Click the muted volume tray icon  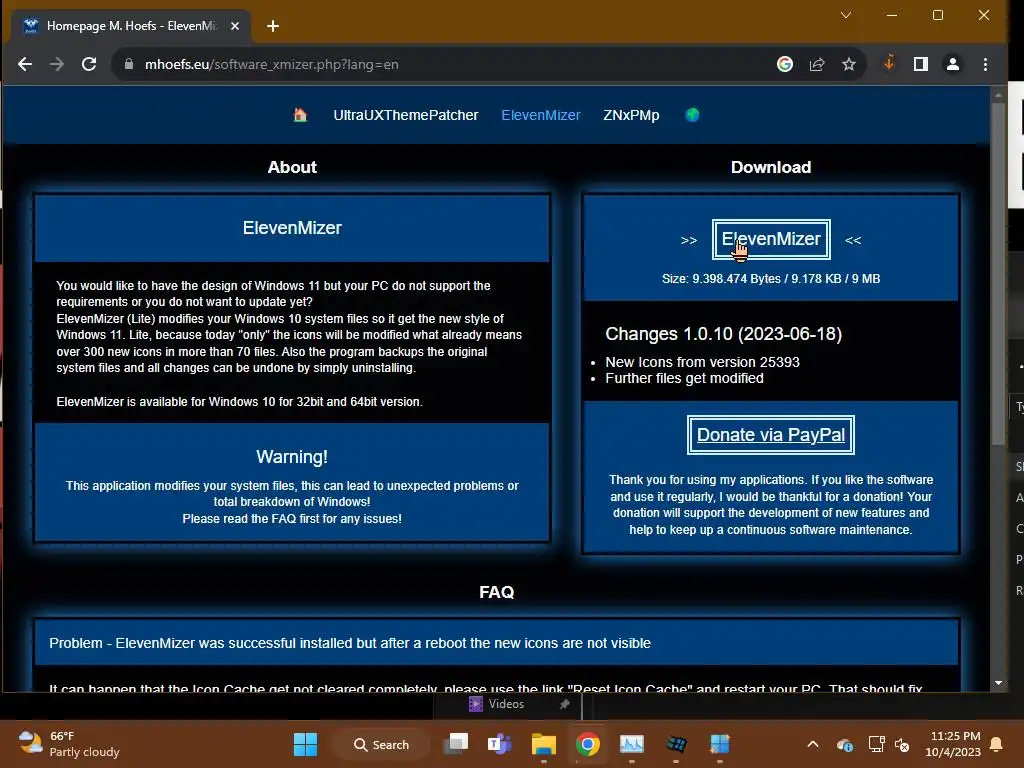902,744
